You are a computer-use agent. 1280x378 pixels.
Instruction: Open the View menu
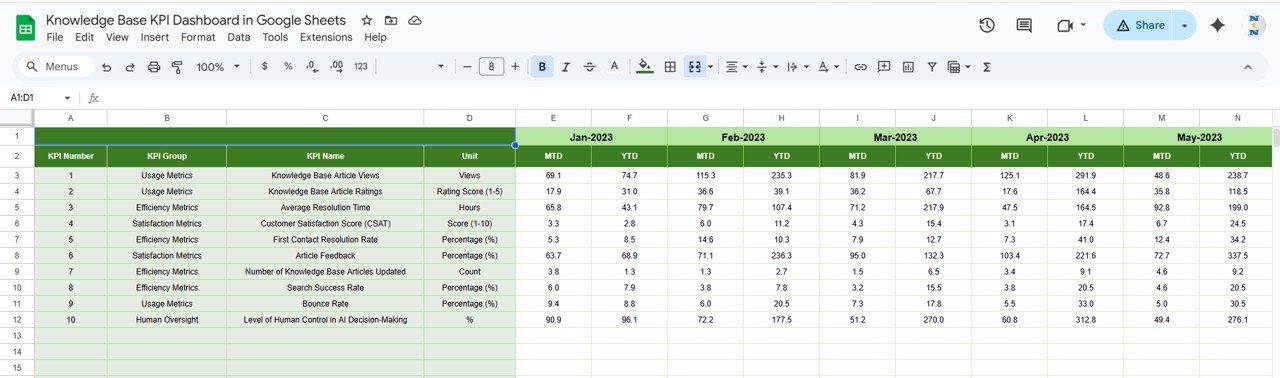click(x=117, y=37)
